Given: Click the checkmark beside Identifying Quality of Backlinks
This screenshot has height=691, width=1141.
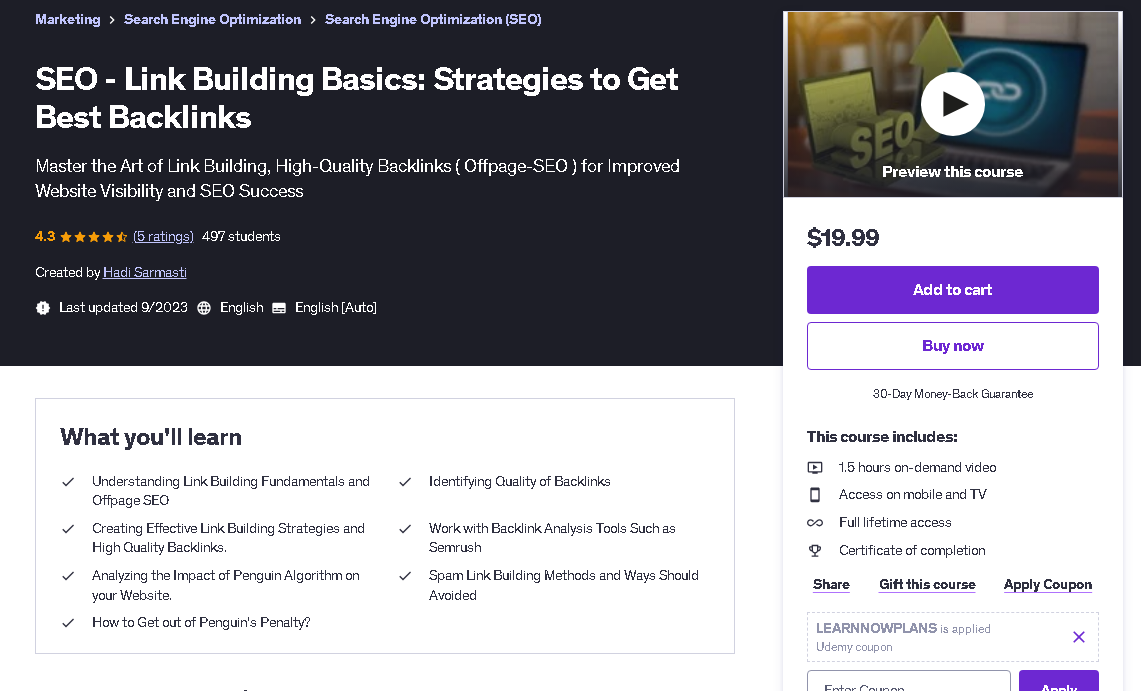Looking at the screenshot, I should [x=405, y=482].
